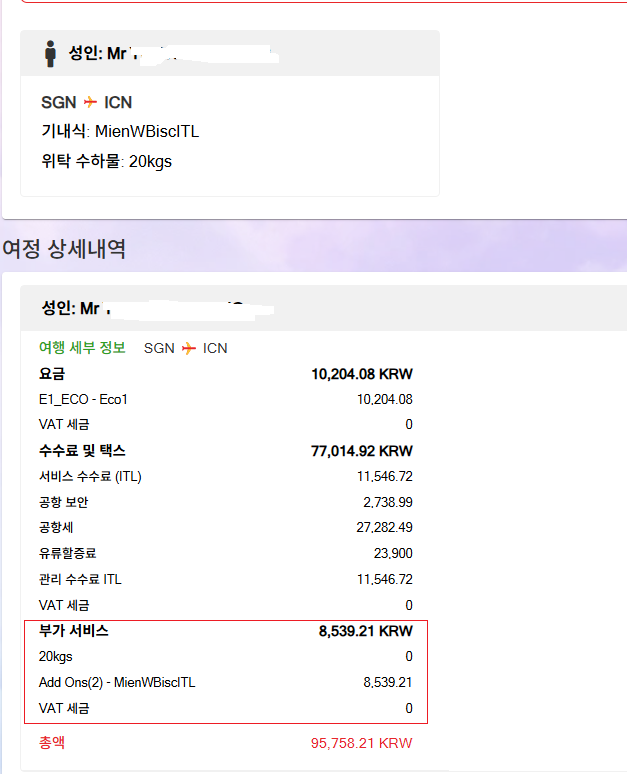Click the airplane icon beside SGN in itinerary
This screenshot has width=635, height=778.
tap(188, 348)
